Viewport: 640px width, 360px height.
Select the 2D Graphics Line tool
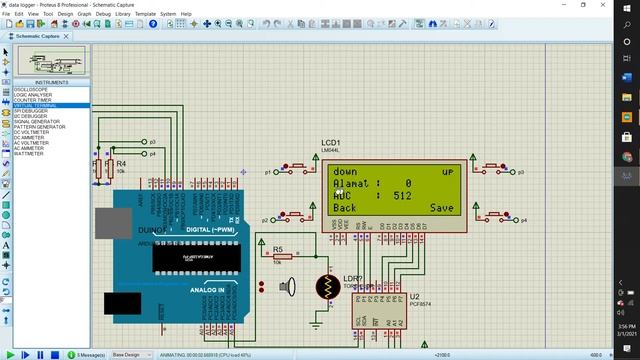(6, 195)
